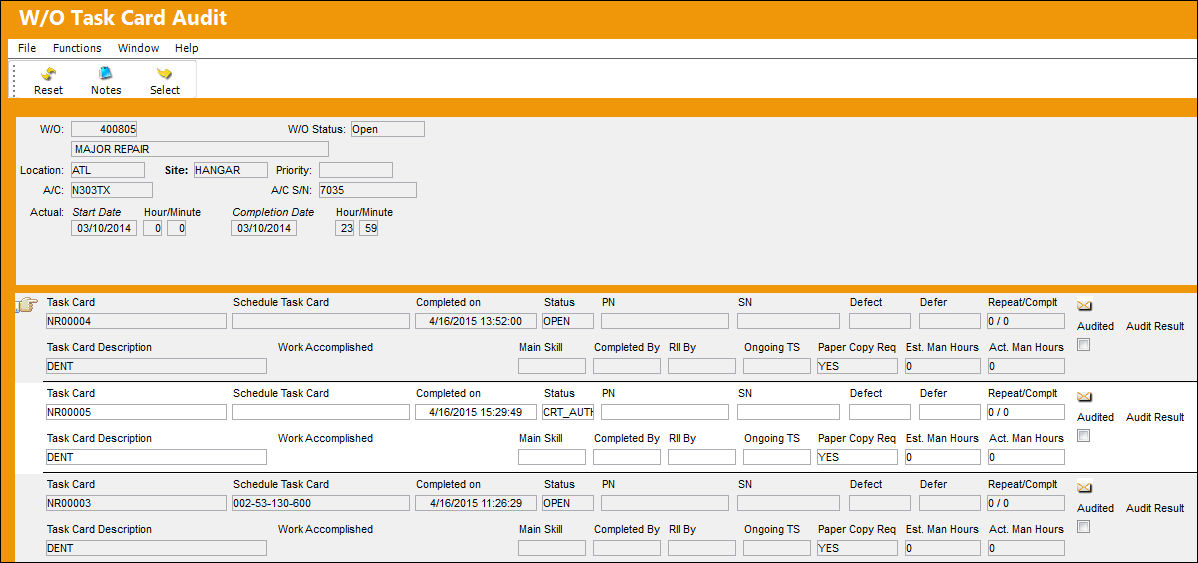Click DENT description field of NR00004
Screen dimensions: 1198x563
pyautogui.click(x=156, y=366)
